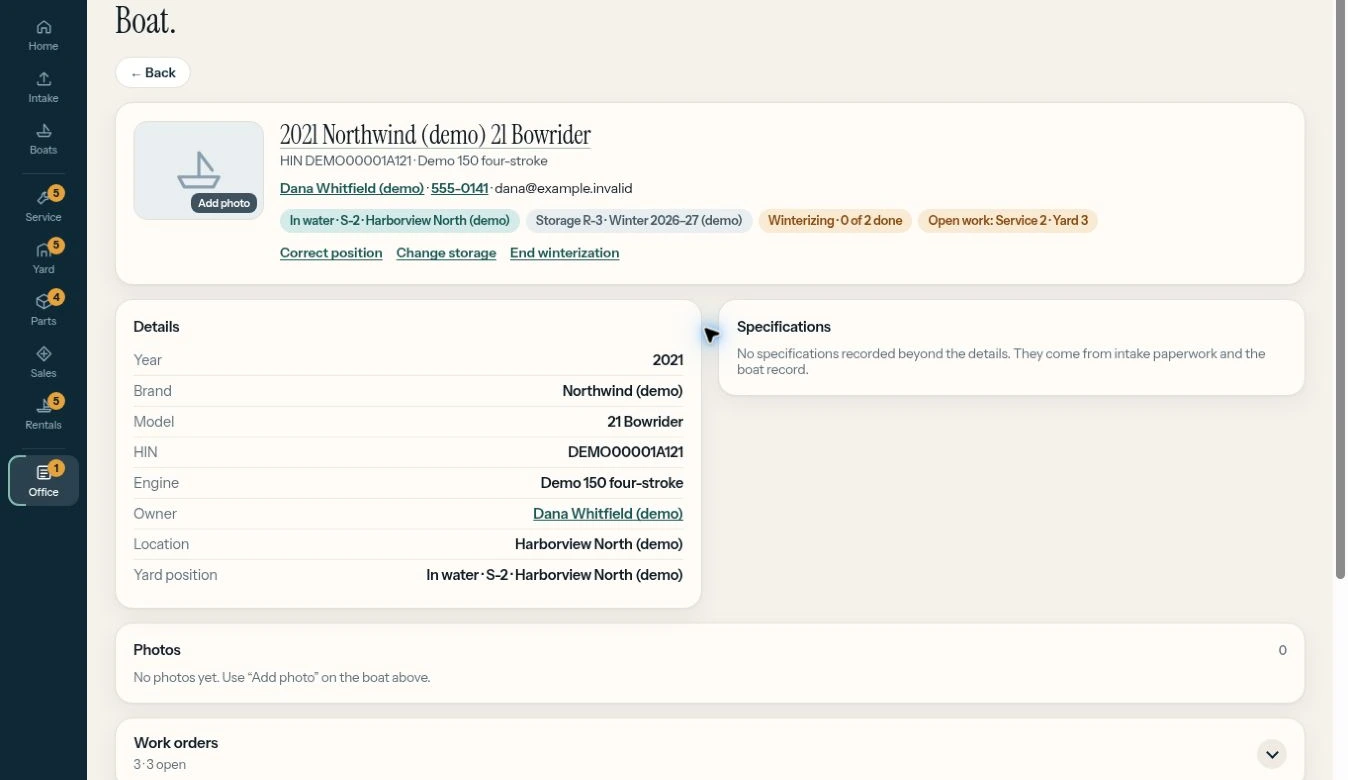Click the Storage R-3 Winter 2026–27 badge
Screen dimensions: 1348x780
click(639, 221)
